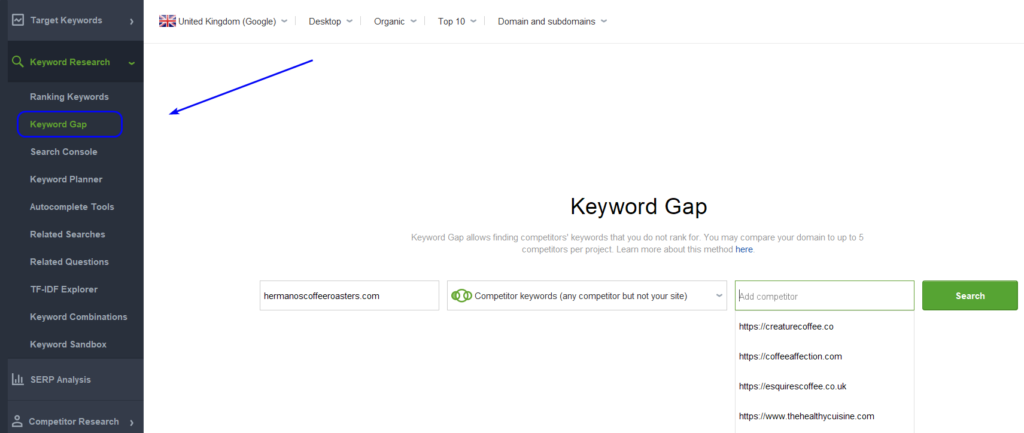Open the Competitor keywords comparison dropdown
Image resolution: width=1024 pixels, height=433 pixels.
tap(587, 296)
